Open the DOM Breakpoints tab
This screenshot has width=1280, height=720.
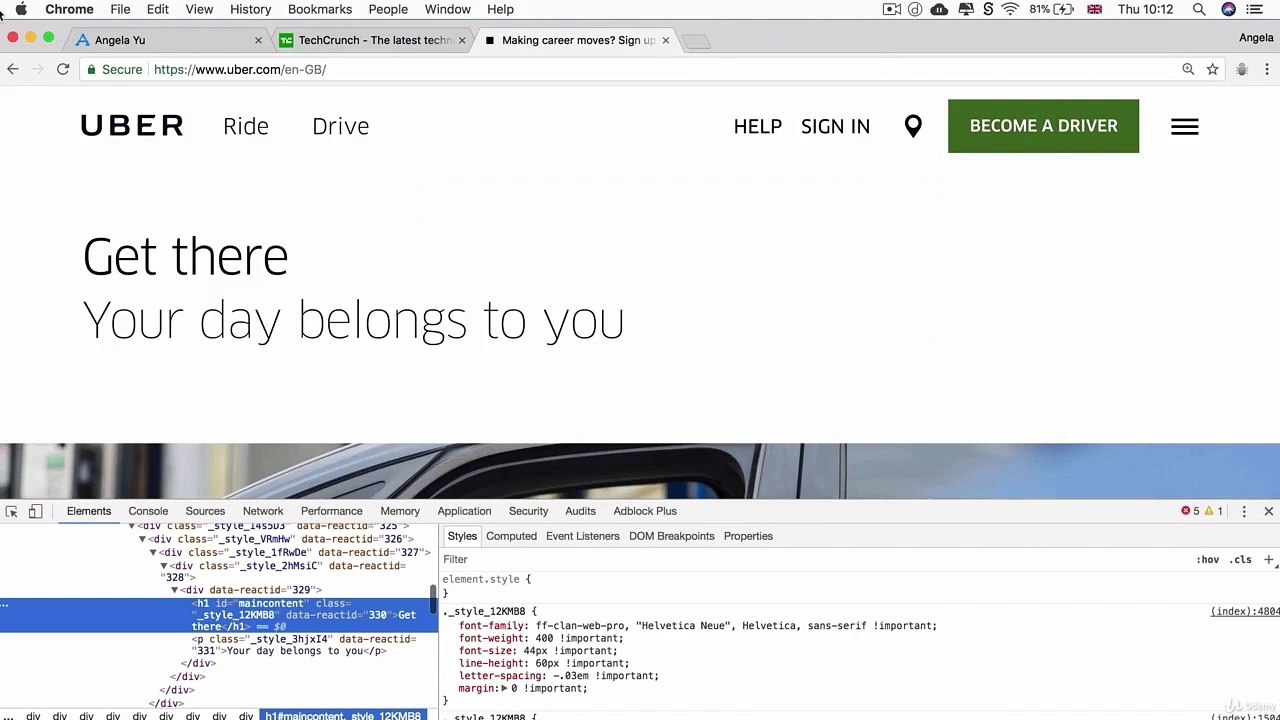(671, 536)
